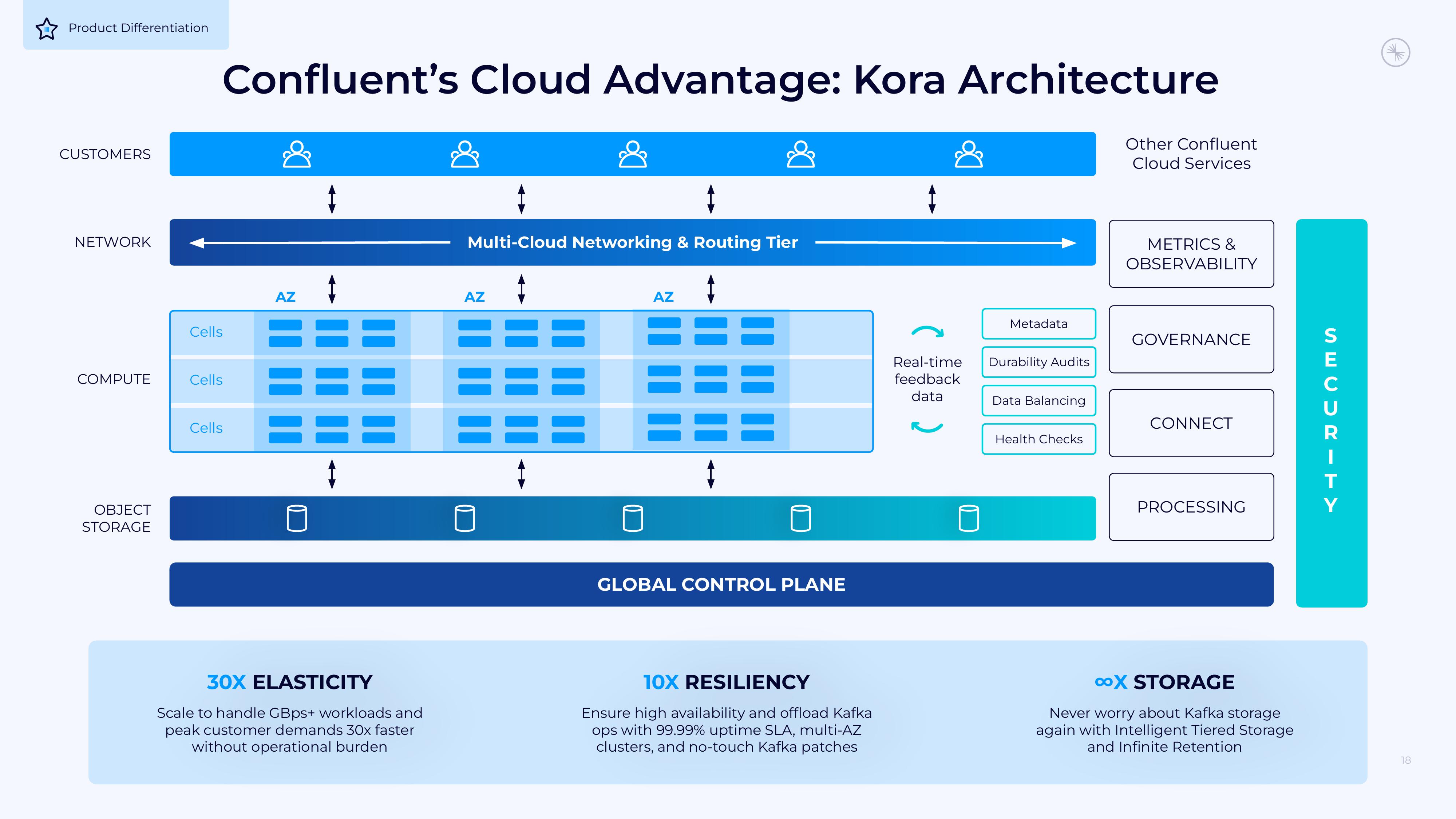This screenshot has width=1456, height=819.
Task: Expand the Metadata component box
Action: click(1038, 322)
